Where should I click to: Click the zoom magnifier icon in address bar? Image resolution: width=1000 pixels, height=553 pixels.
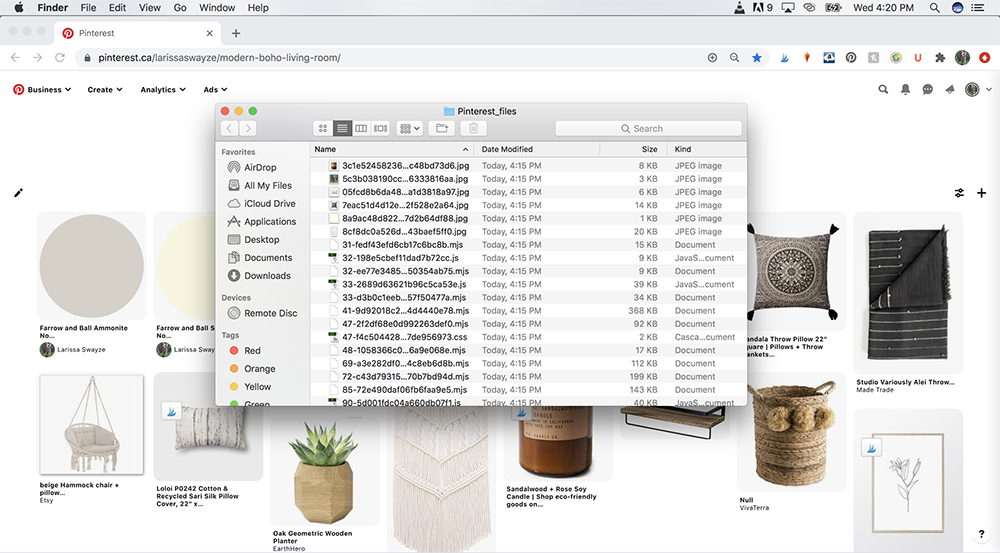point(735,57)
